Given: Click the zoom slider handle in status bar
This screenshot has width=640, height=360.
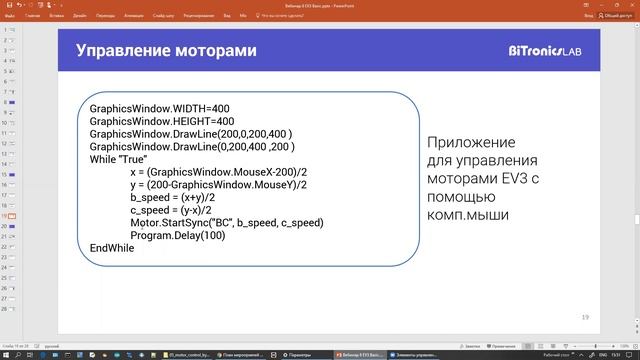Looking at the screenshot, I should click(x=596, y=346).
